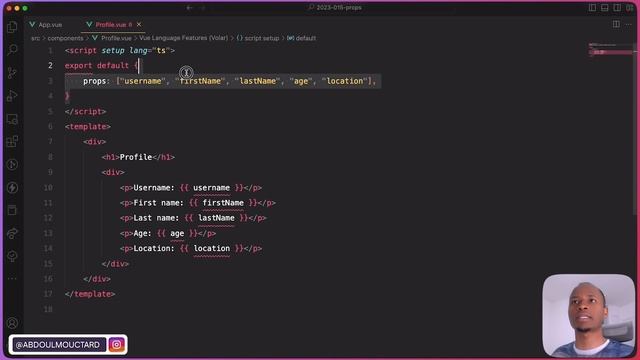Click the components breadcrumb
The width and height of the screenshot is (640, 360).
pos(65,38)
